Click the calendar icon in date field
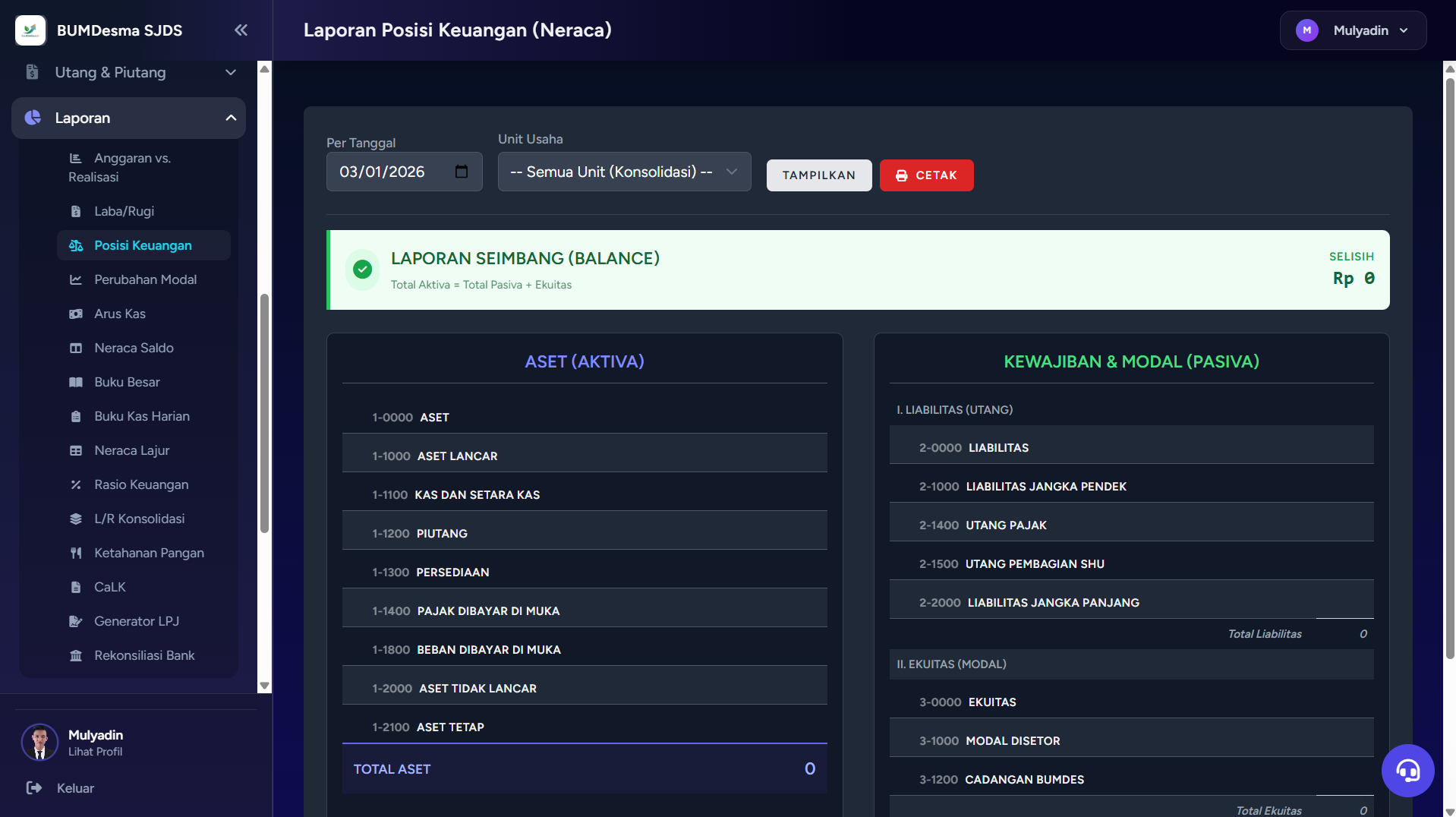The image size is (1456, 817). point(461,172)
